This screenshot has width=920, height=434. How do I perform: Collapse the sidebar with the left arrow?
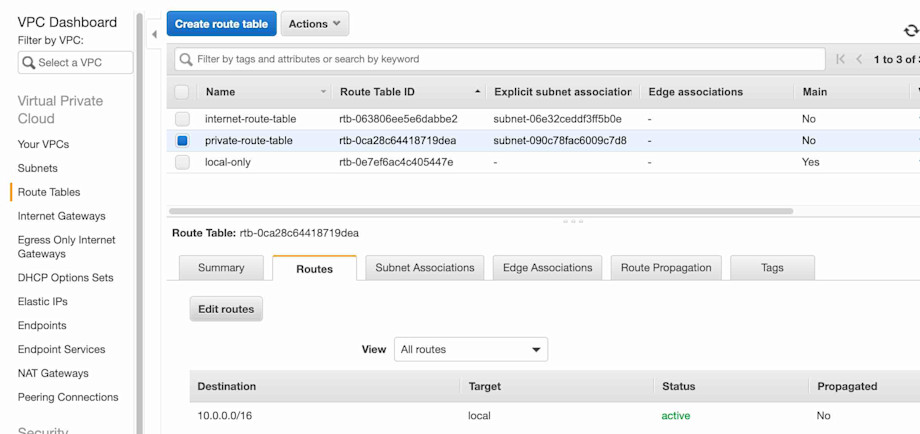pyautogui.click(x=154, y=35)
